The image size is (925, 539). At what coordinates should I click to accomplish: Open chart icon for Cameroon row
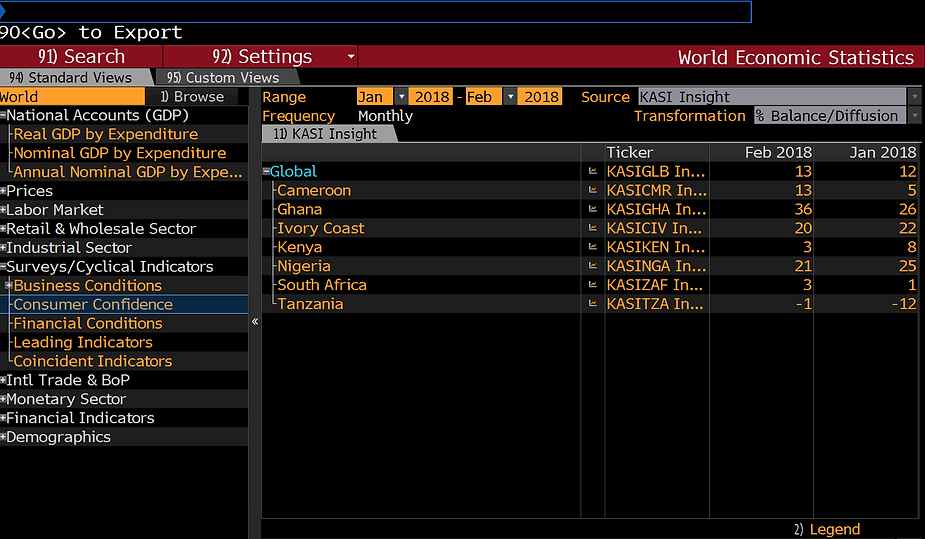pos(593,190)
